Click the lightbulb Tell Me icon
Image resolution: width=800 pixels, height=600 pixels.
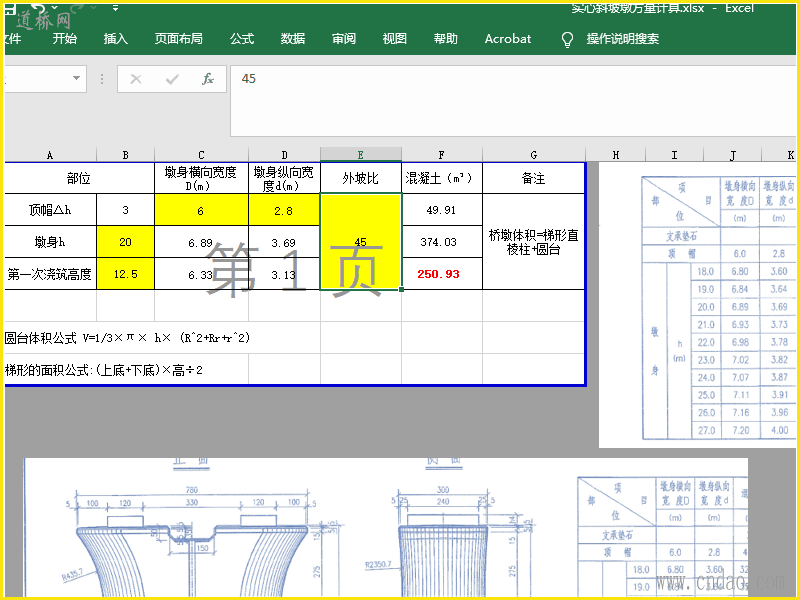point(567,39)
